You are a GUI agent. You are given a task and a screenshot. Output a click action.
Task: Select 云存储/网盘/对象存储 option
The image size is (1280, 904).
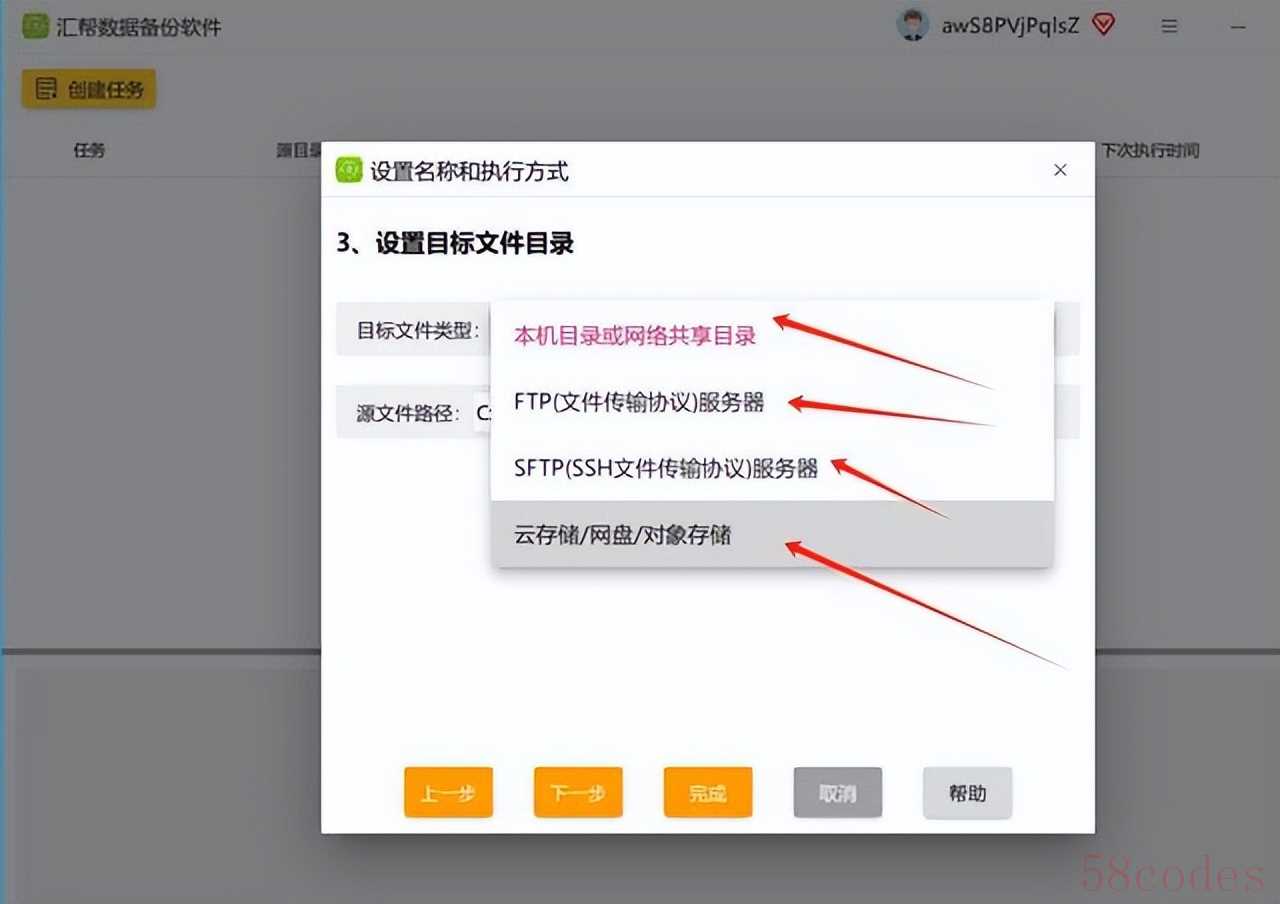click(x=772, y=534)
